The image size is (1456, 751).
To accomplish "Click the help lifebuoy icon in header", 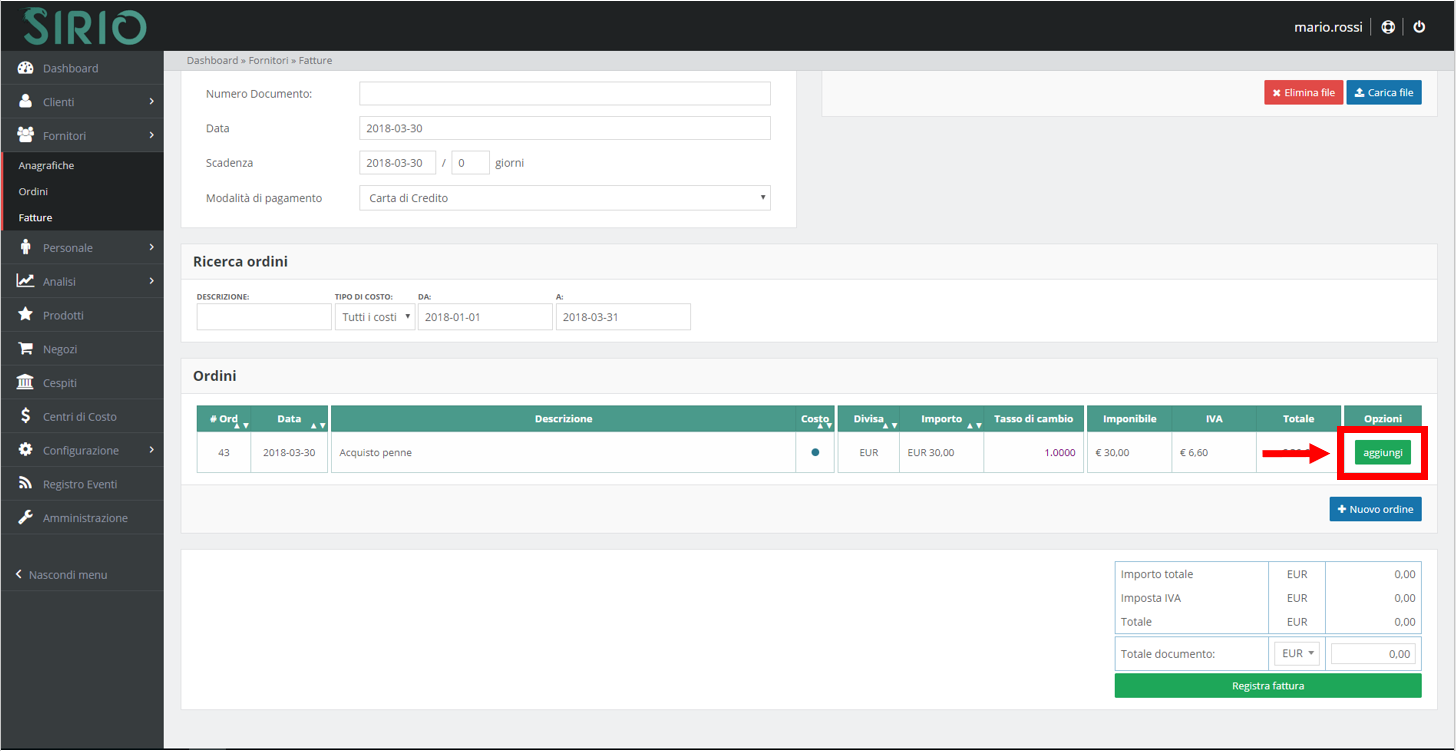I will point(1388,27).
